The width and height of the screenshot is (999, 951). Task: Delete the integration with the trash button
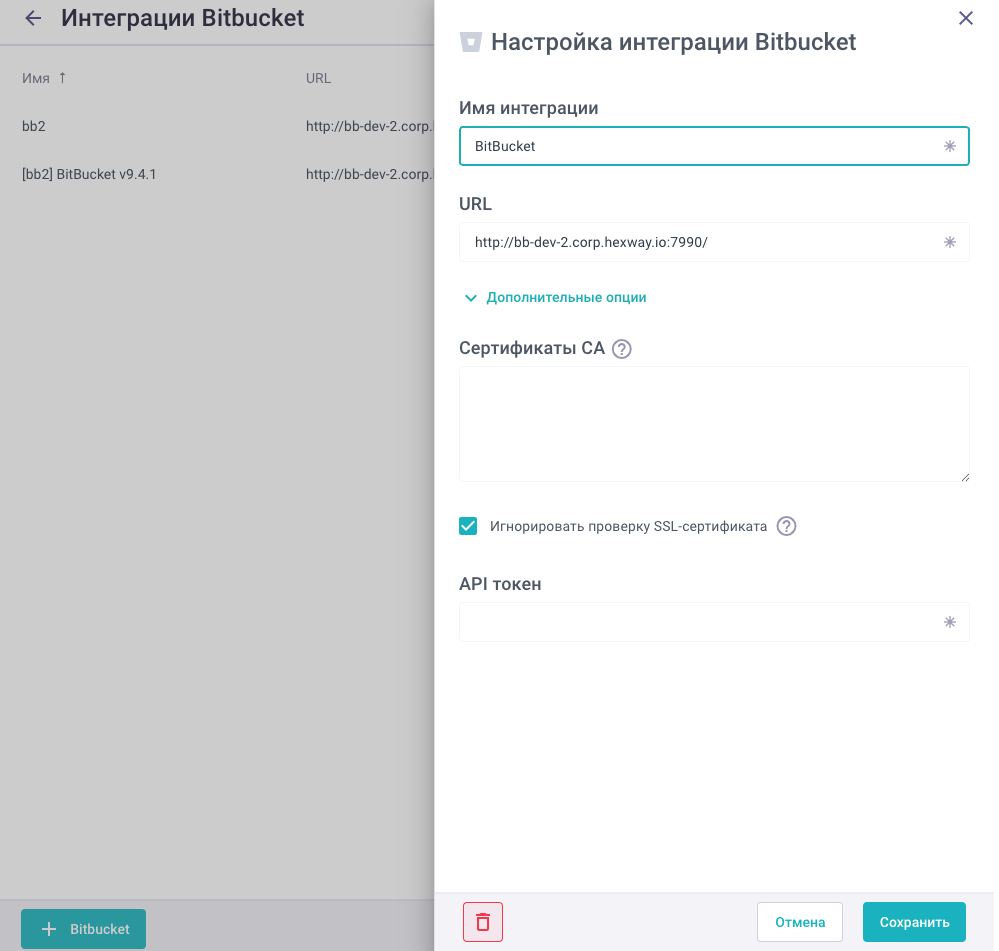483,922
